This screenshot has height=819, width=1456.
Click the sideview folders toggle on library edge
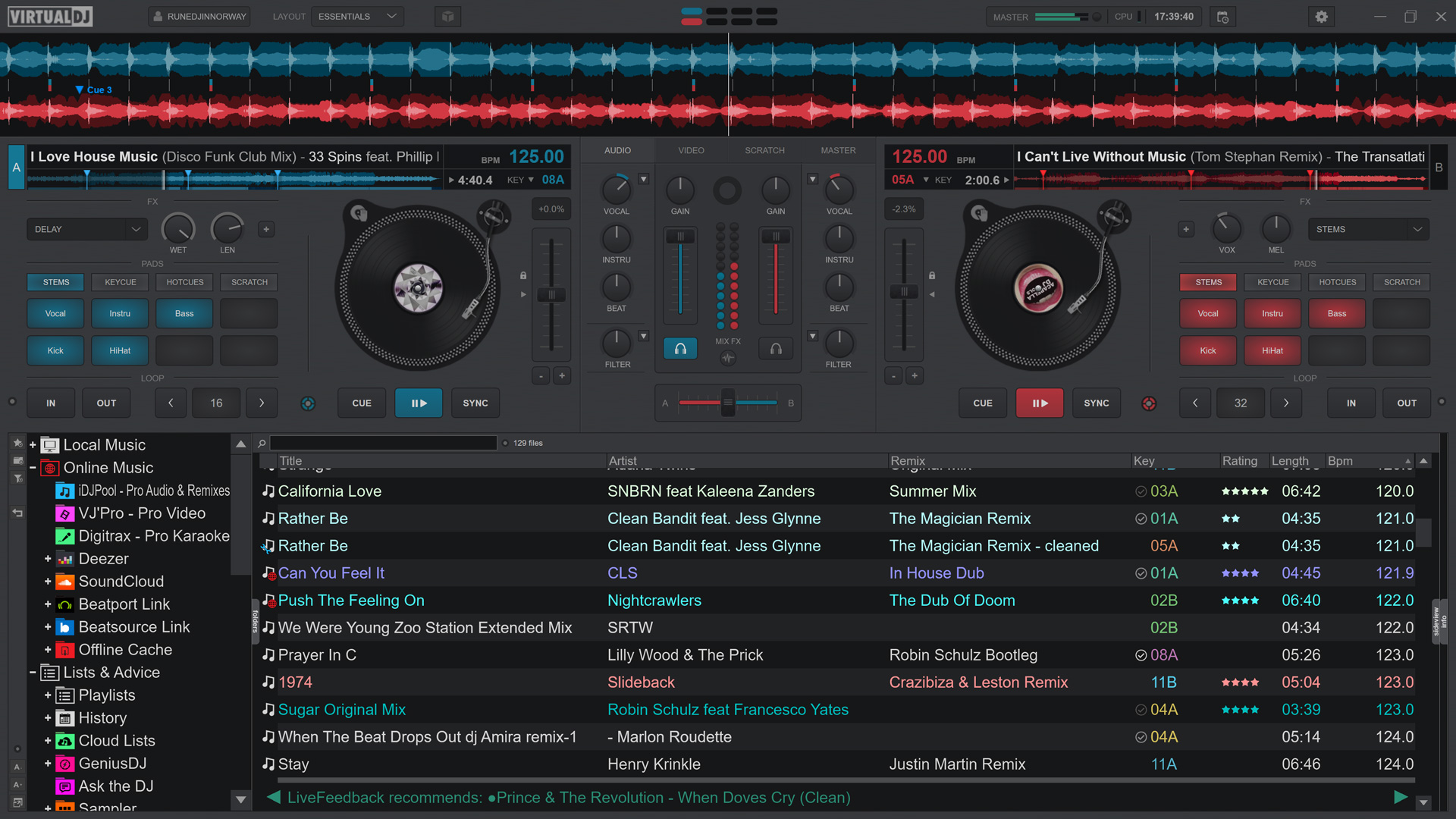pyautogui.click(x=255, y=620)
